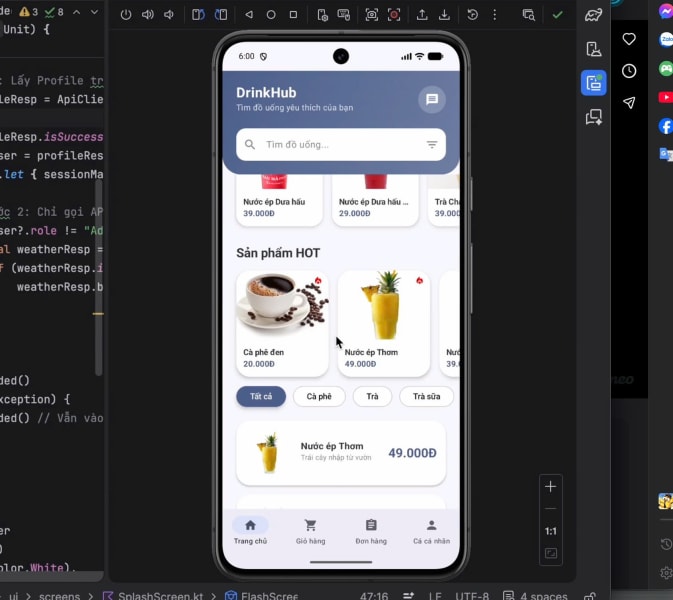Change file encoding UTF-8 in status bar
Image resolution: width=673 pixels, height=600 pixels.
coord(472,596)
